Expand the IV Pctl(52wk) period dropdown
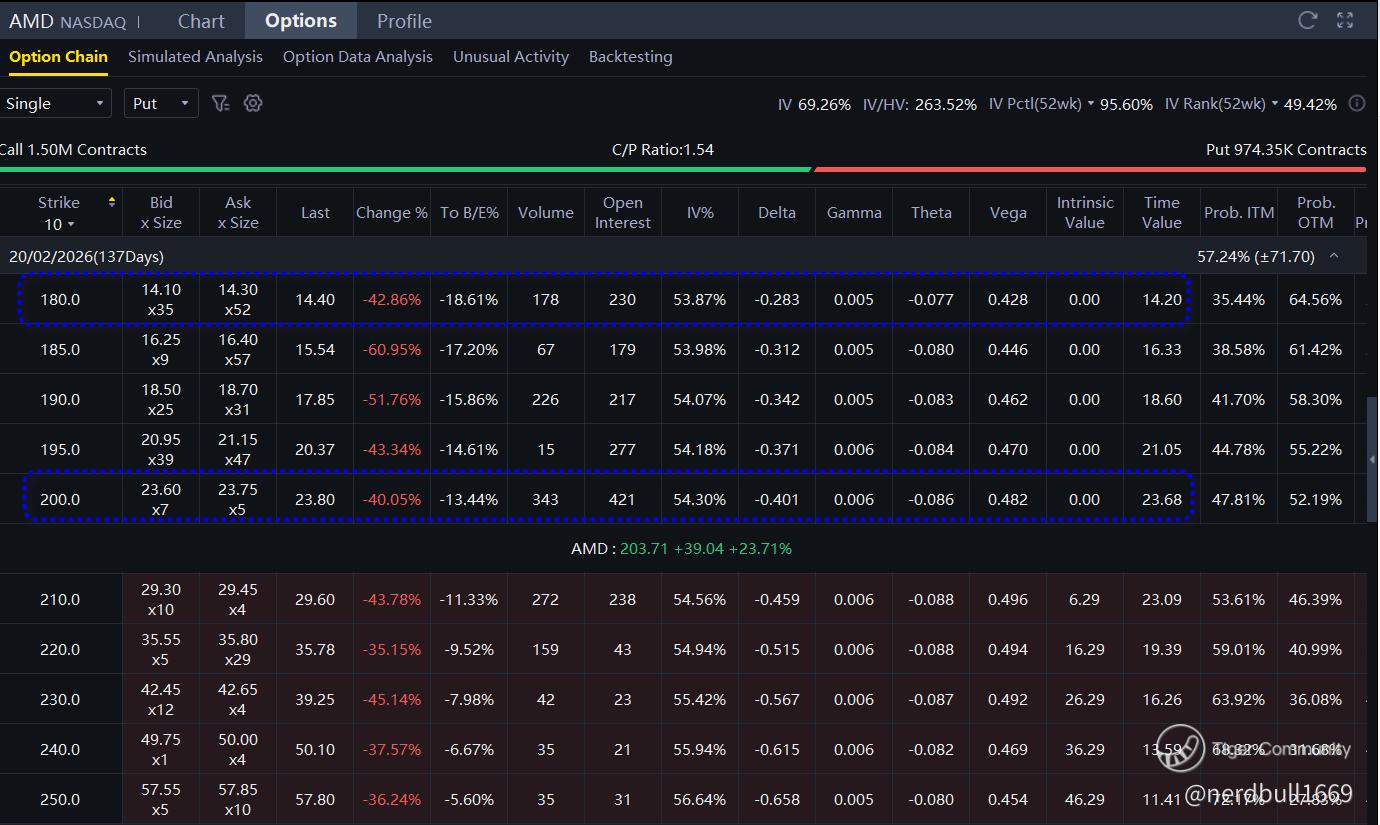 point(1090,104)
